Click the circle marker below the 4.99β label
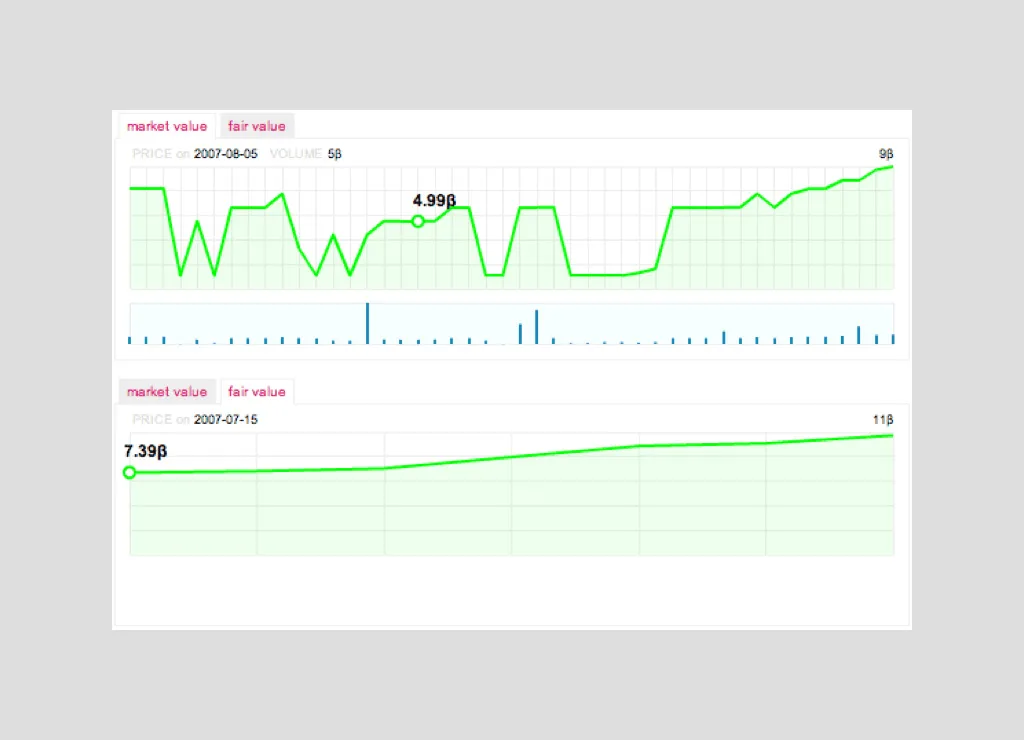The width and height of the screenshot is (1024, 740). pos(418,221)
